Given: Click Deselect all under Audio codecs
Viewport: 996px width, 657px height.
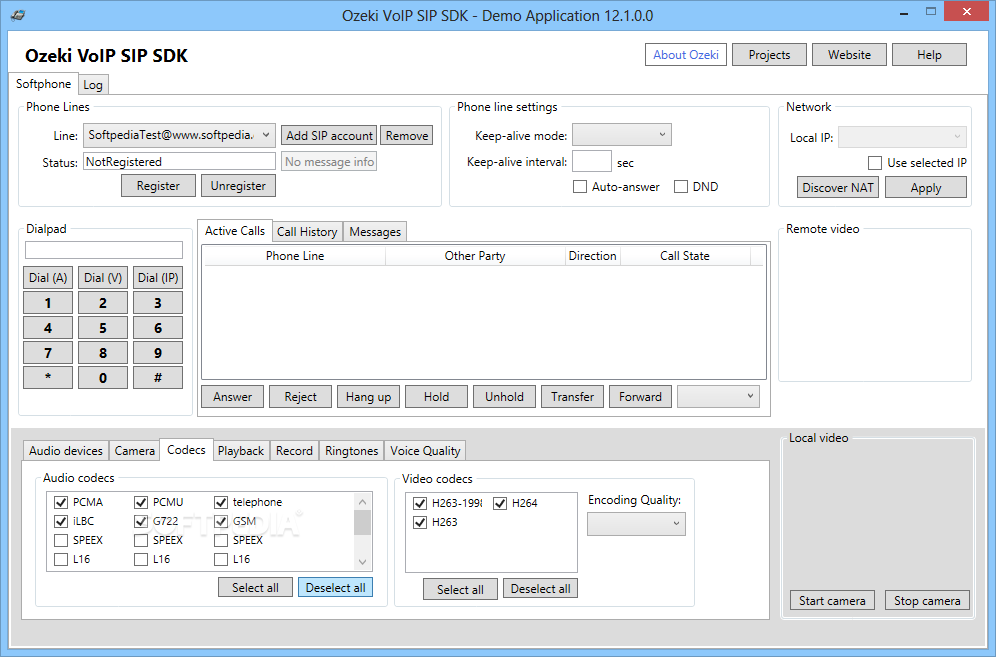Looking at the screenshot, I should (x=335, y=588).
